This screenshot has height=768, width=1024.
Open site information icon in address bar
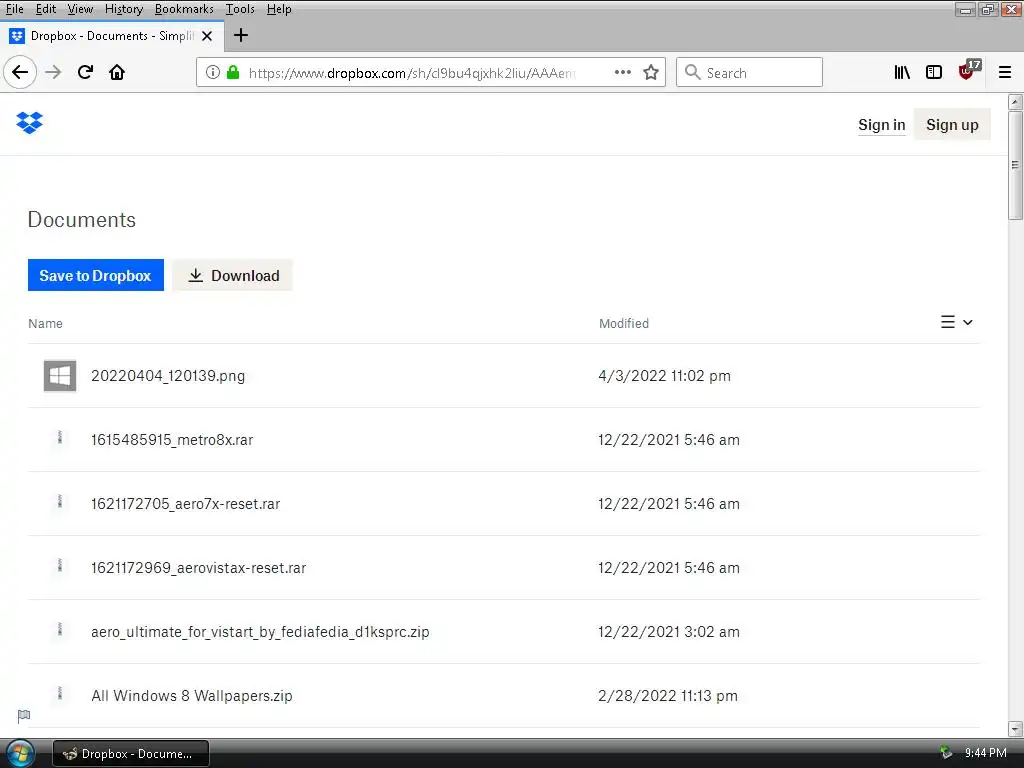[x=213, y=72]
